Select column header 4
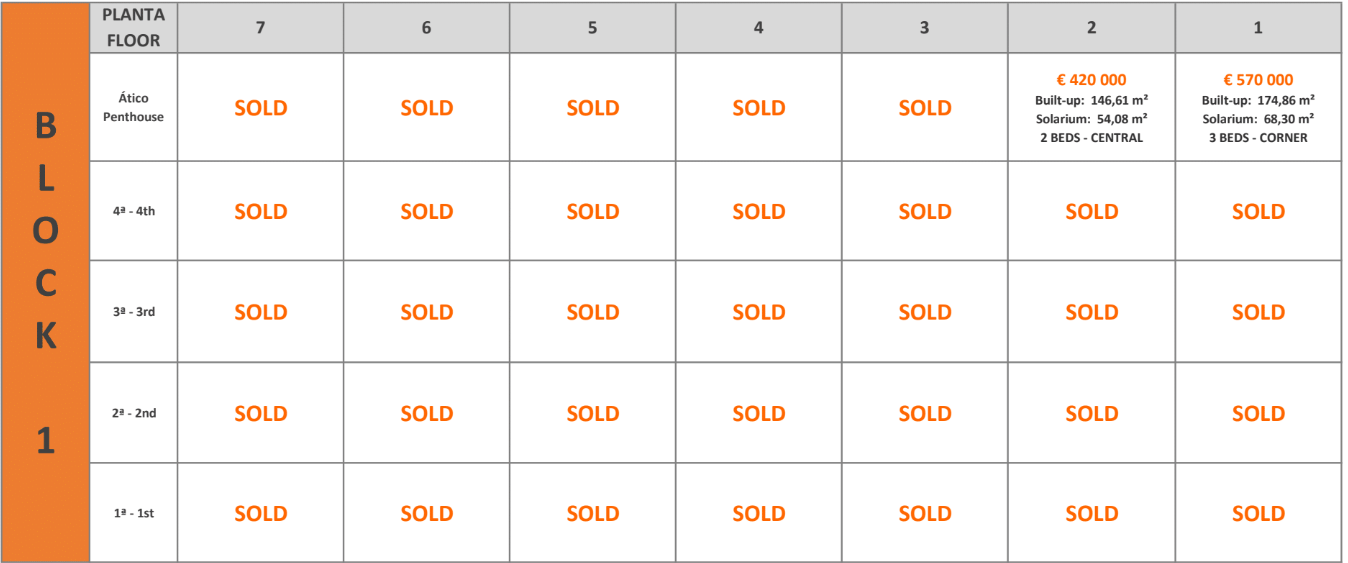The image size is (1348, 563). click(x=758, y=28)
